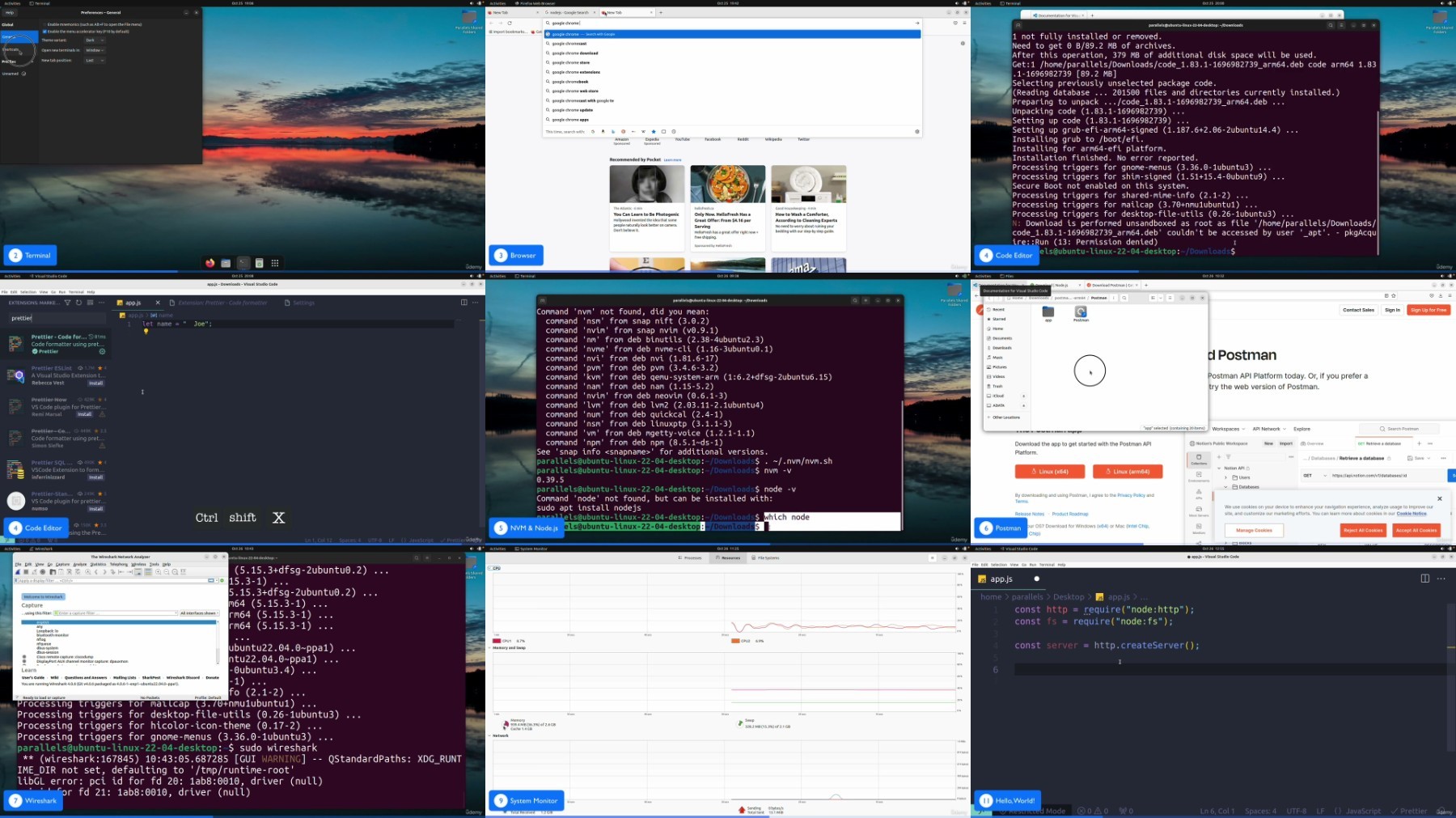Image resolution: width=1456 pixels, height=818 pixels.
Task: Click the Memory color indicator in System Monitor
Action: (506, 724)
